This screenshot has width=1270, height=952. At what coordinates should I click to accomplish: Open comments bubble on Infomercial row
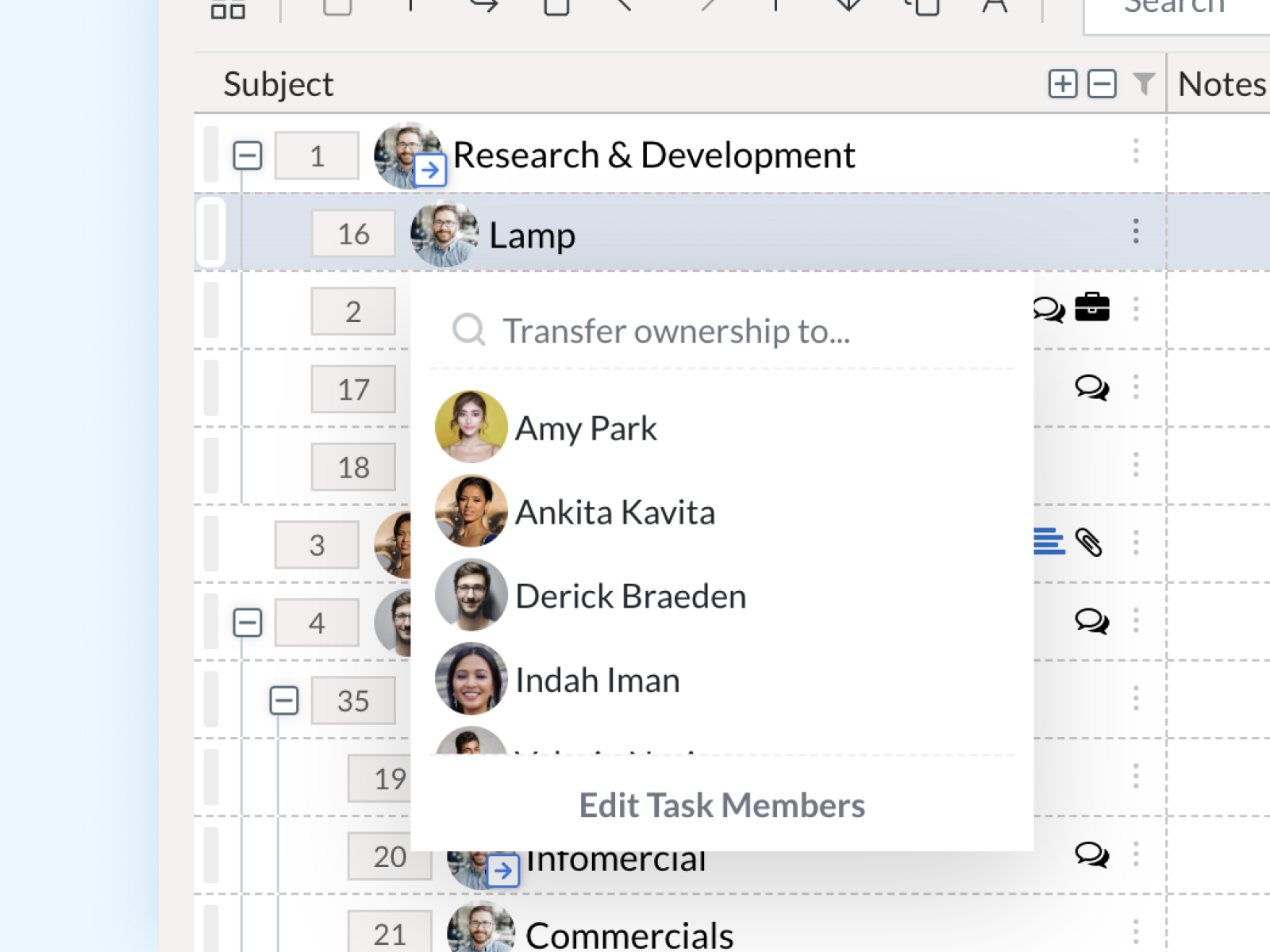point(1092,854)
